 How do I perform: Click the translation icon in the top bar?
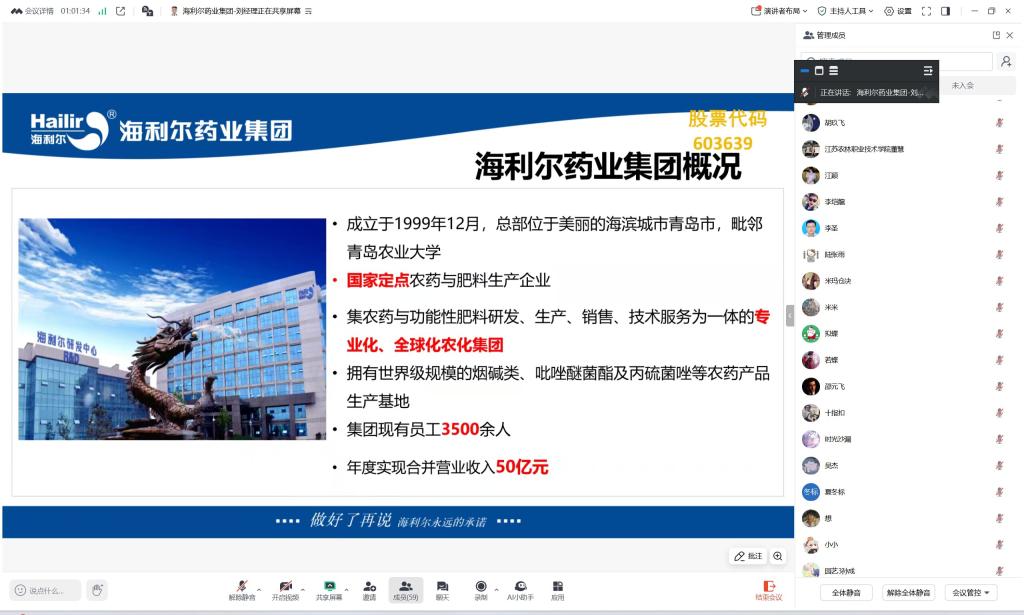click(148, 11)
